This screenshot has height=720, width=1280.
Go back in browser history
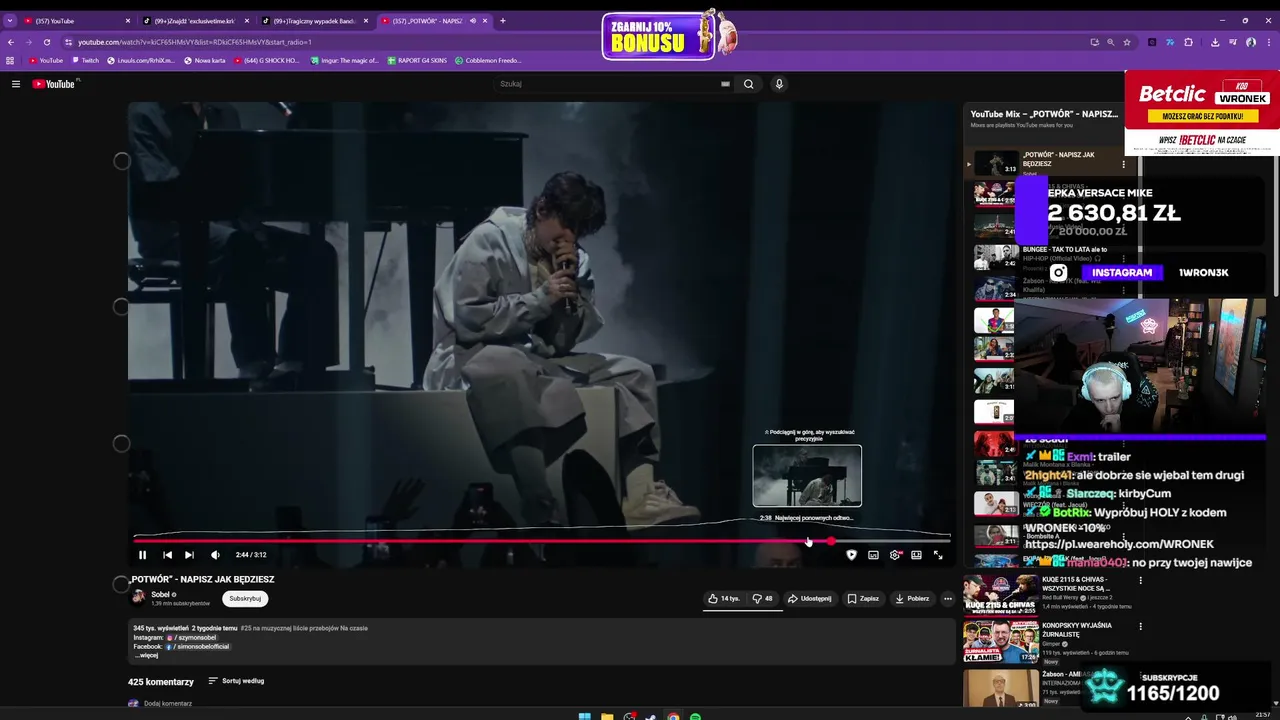click(10, 42)
